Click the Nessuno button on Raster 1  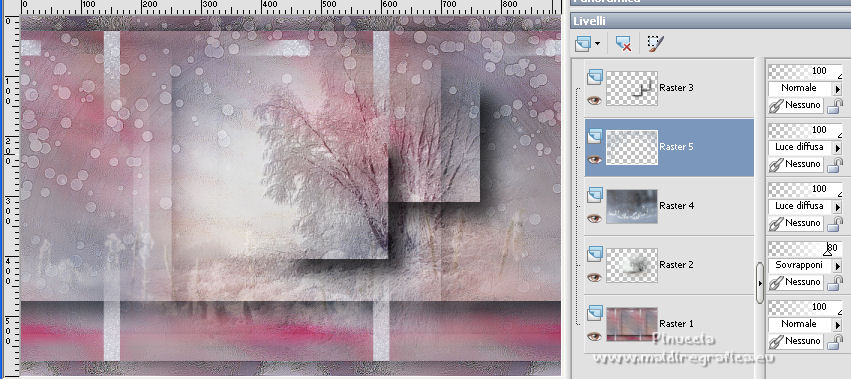(797, 341)
